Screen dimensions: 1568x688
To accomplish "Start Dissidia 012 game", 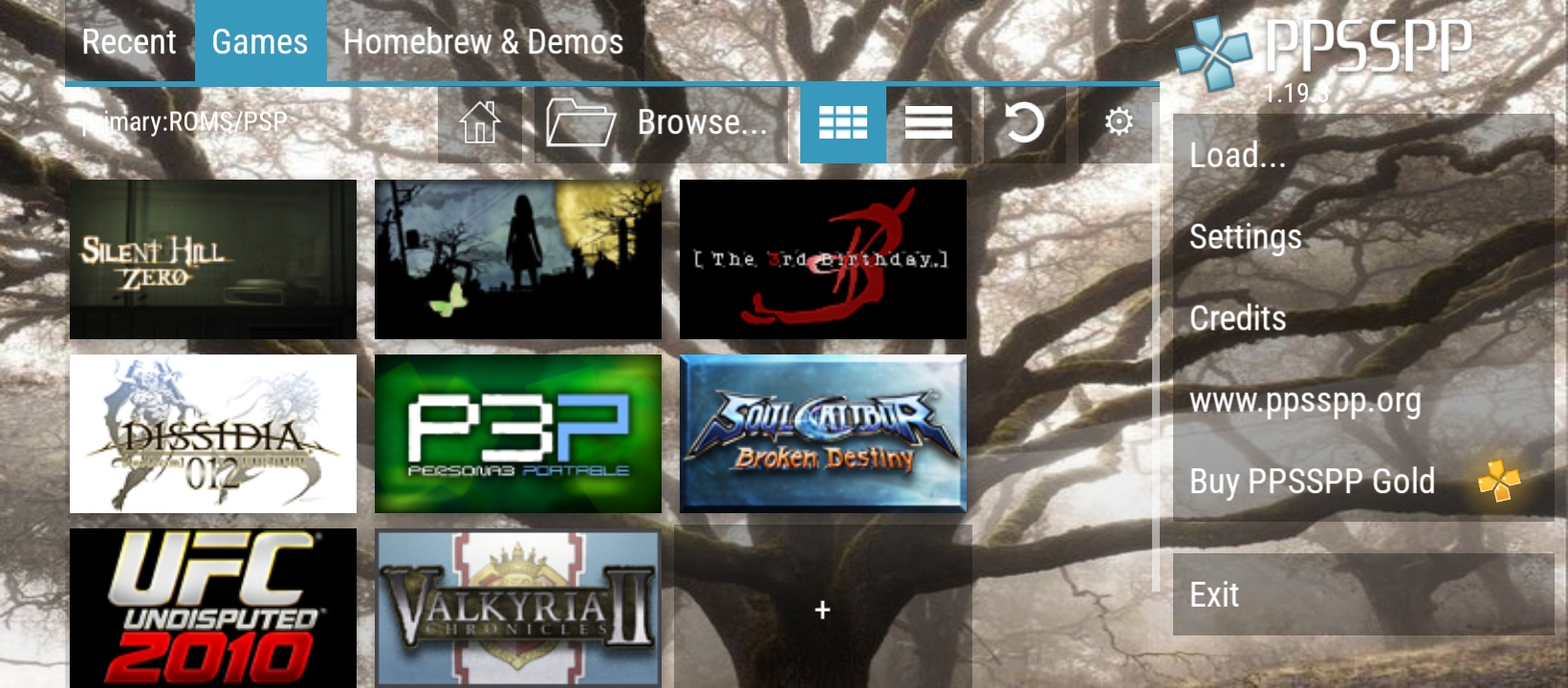I will point(213,434).
